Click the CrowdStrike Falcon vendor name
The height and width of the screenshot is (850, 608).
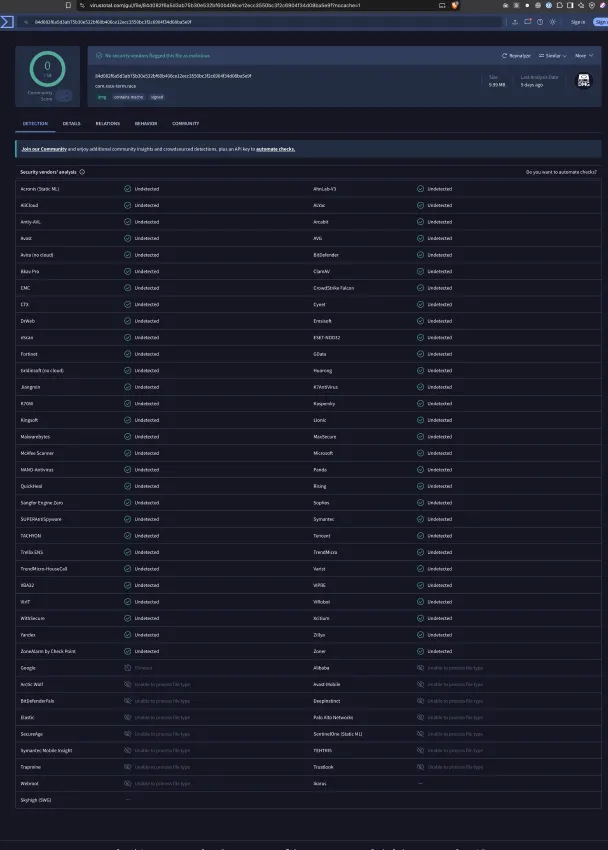333,288
